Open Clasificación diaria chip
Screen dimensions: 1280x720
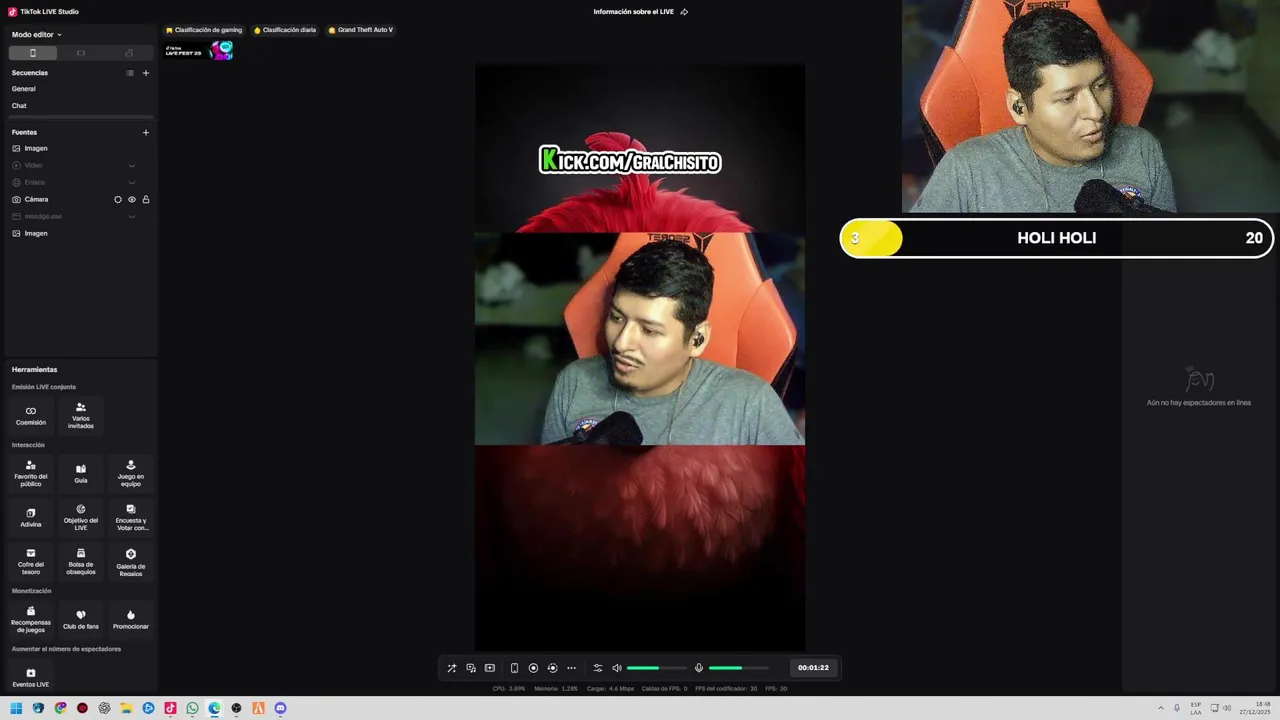tap(285, 30)
